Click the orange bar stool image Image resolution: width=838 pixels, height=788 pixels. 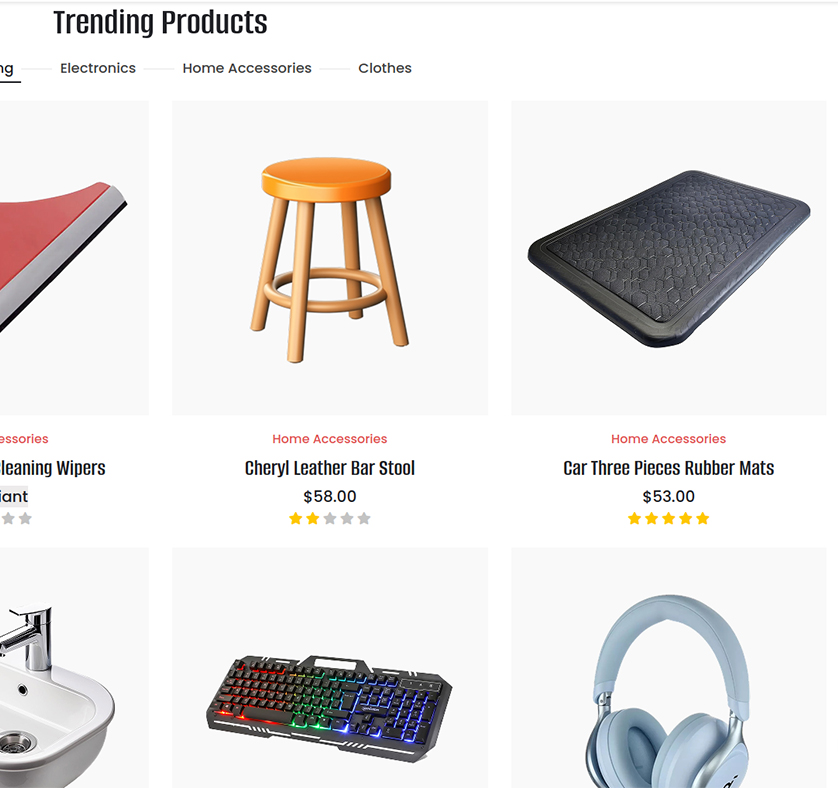point(330,258)
